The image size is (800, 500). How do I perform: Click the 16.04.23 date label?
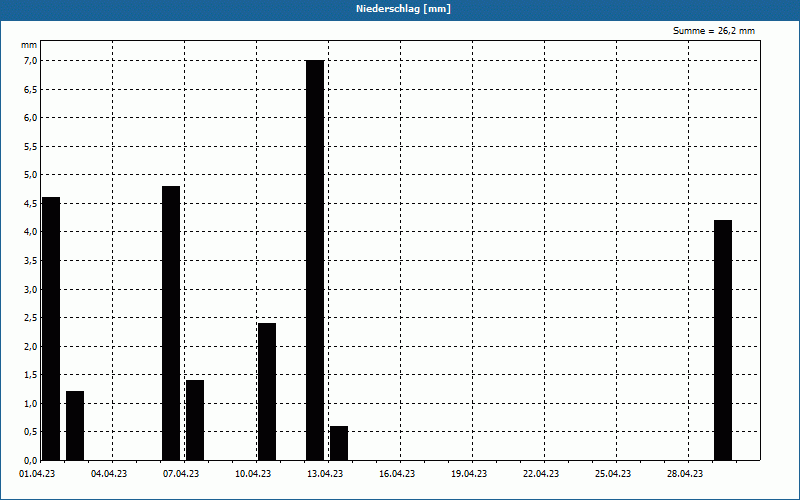[x=397, y=473]
